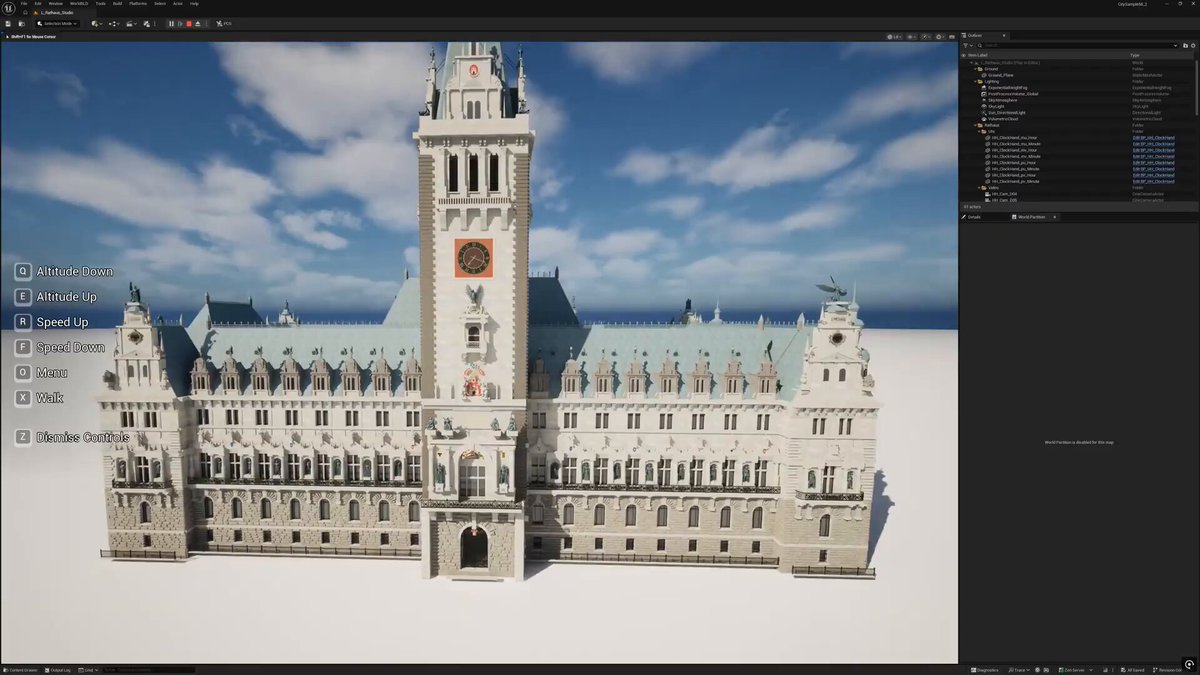Click the Eject from player icon
The image size is (1200, 675).
(x=198, y=23)
